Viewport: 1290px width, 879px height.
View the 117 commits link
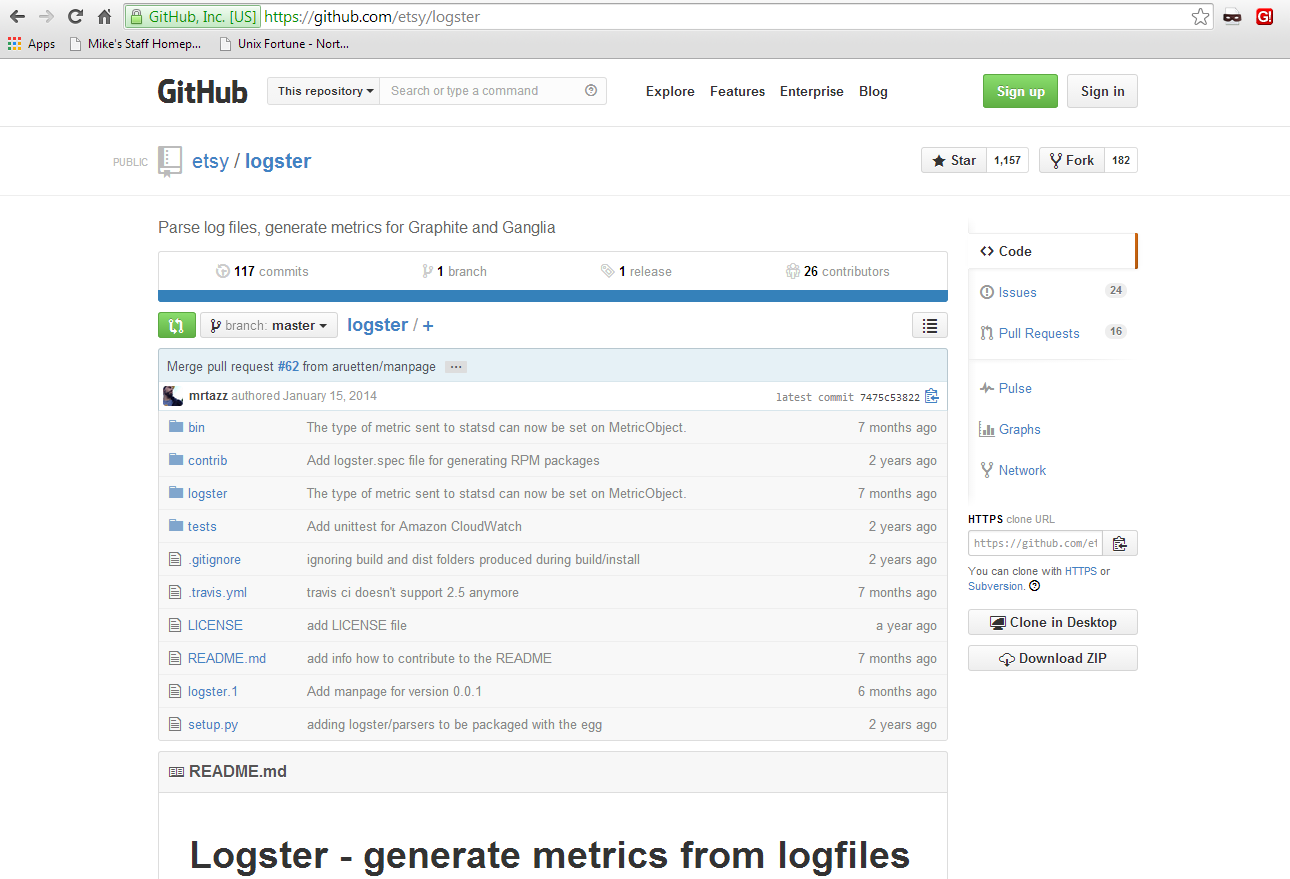[x=262, y=271]
